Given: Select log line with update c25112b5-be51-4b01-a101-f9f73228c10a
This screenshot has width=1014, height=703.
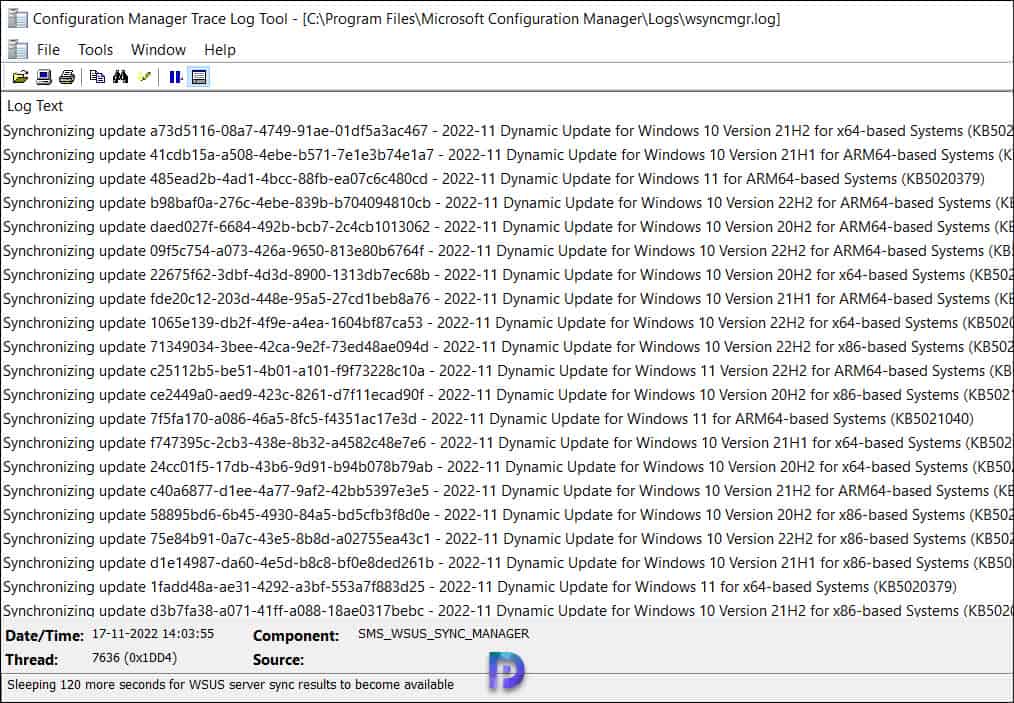Looking at the screenshot, I should (x=507, y=371).
